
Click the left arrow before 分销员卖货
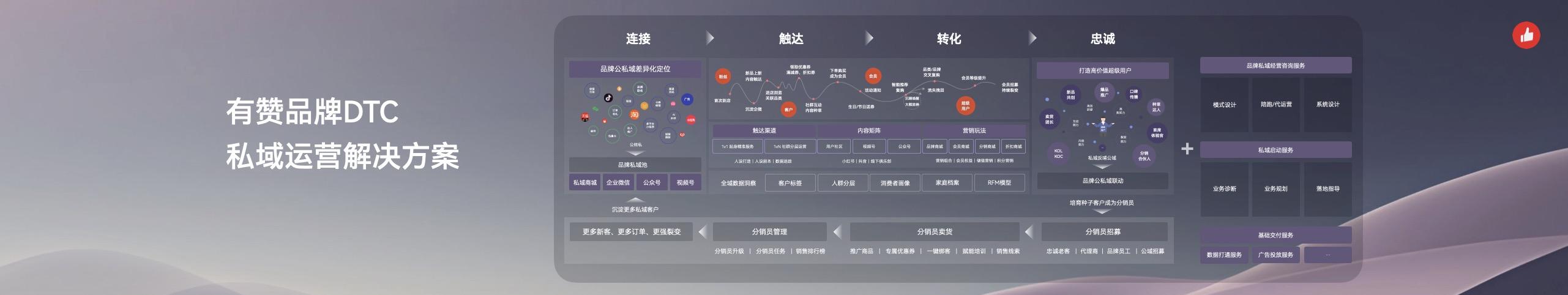pyautogui.click(x=837, y=231)
